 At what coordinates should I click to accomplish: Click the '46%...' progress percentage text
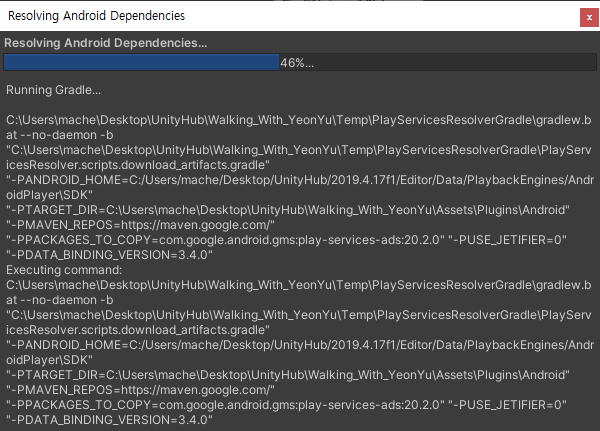coord(297,63)
